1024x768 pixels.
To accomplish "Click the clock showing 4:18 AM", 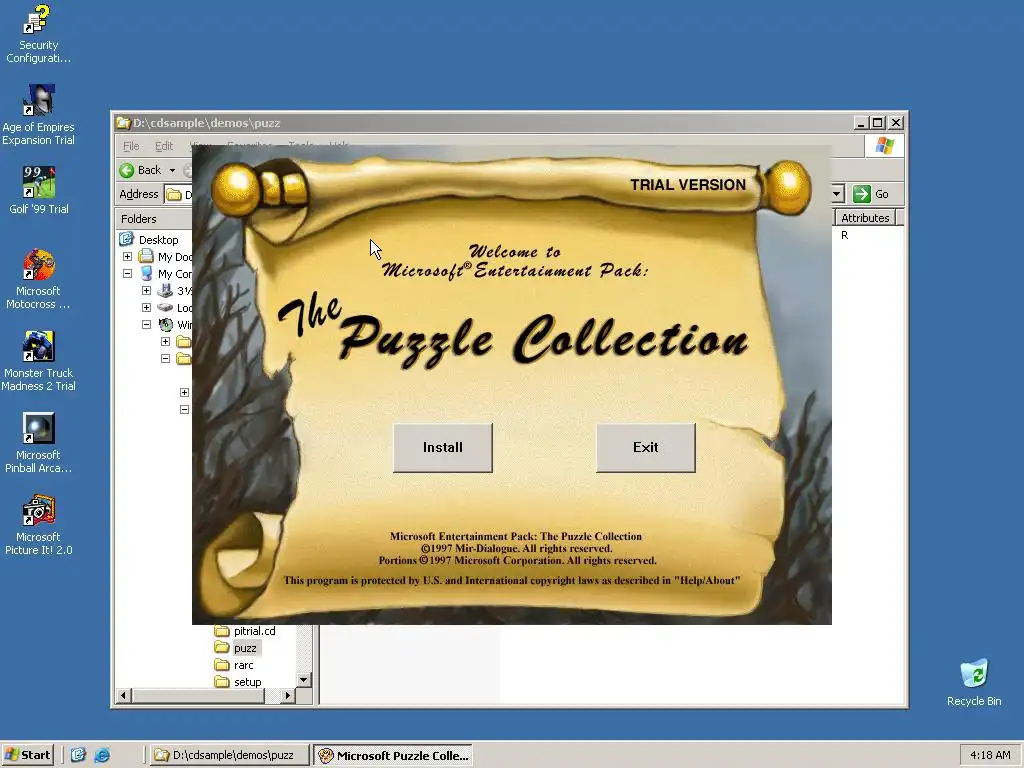I will click(990, 755).
